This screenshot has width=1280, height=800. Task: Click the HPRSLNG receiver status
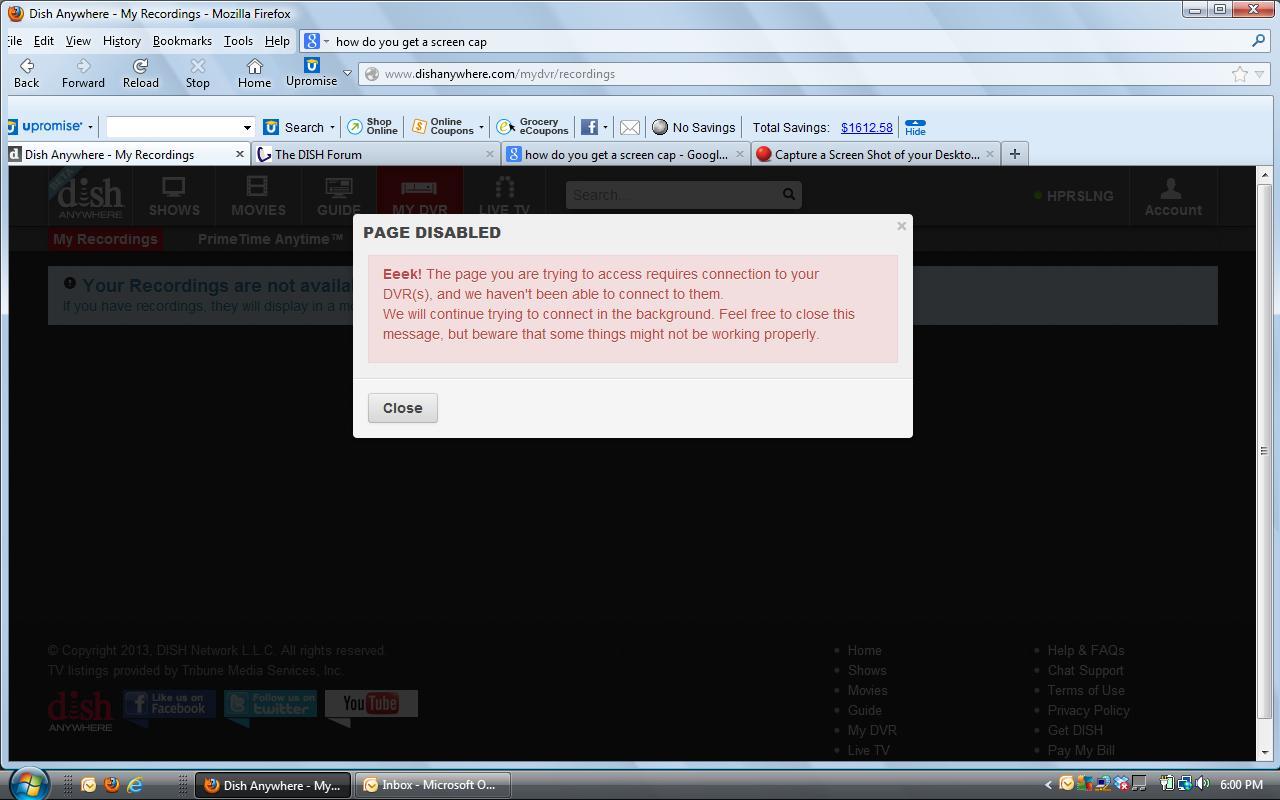[1074, 196]
